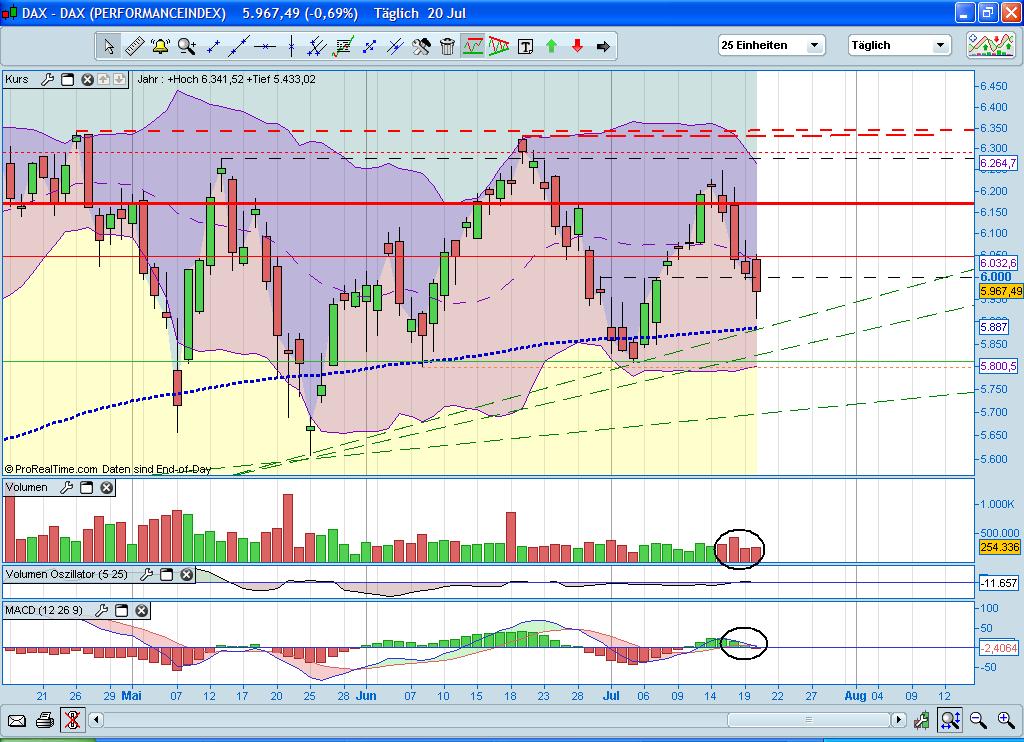The width and height of the screenshot is (1024, 742).
Task: Click the 5.800,5 price axis label
Action: [999, 366]
